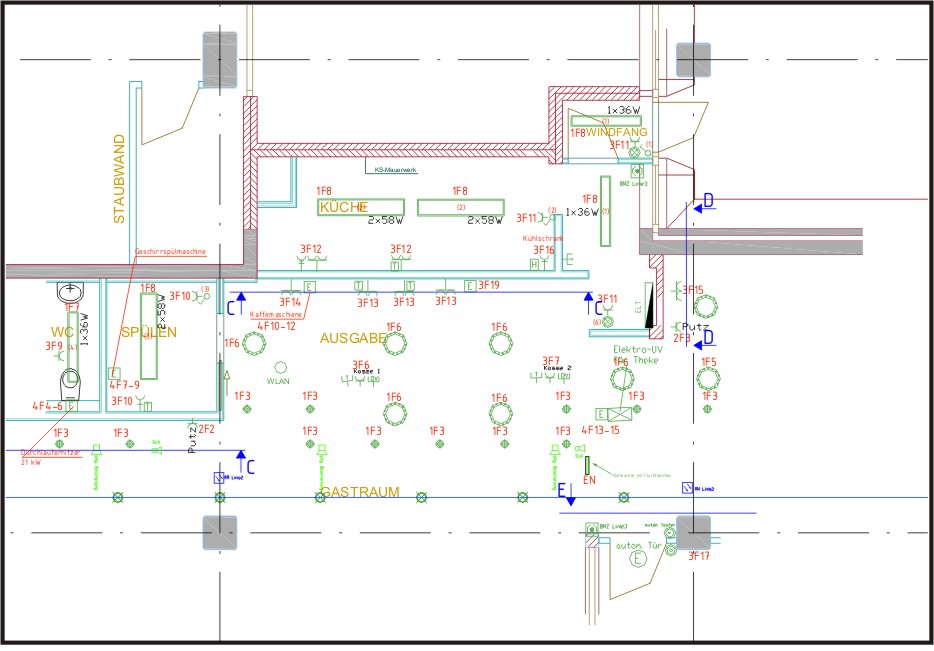Click the Geschirrspülmaschine annotation
Image resolution: width=934 pixels, height=651 pixels.
tap(170, 251)
